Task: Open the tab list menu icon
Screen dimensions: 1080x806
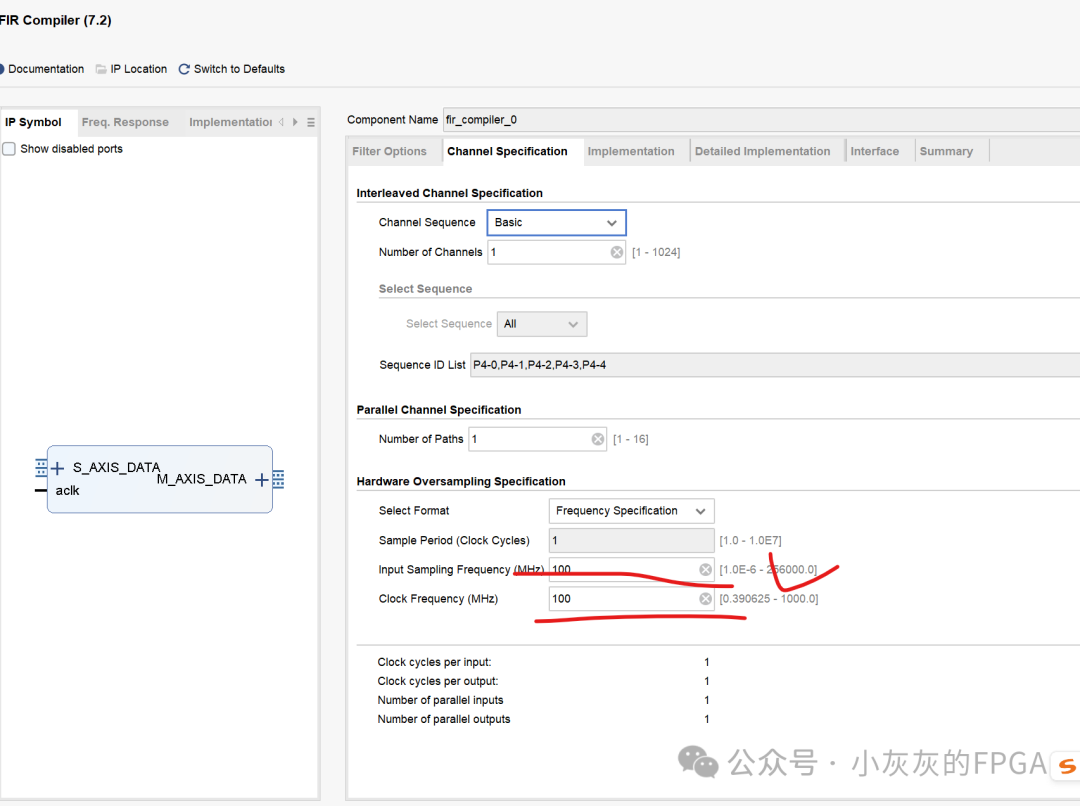Action: point(311,122)
